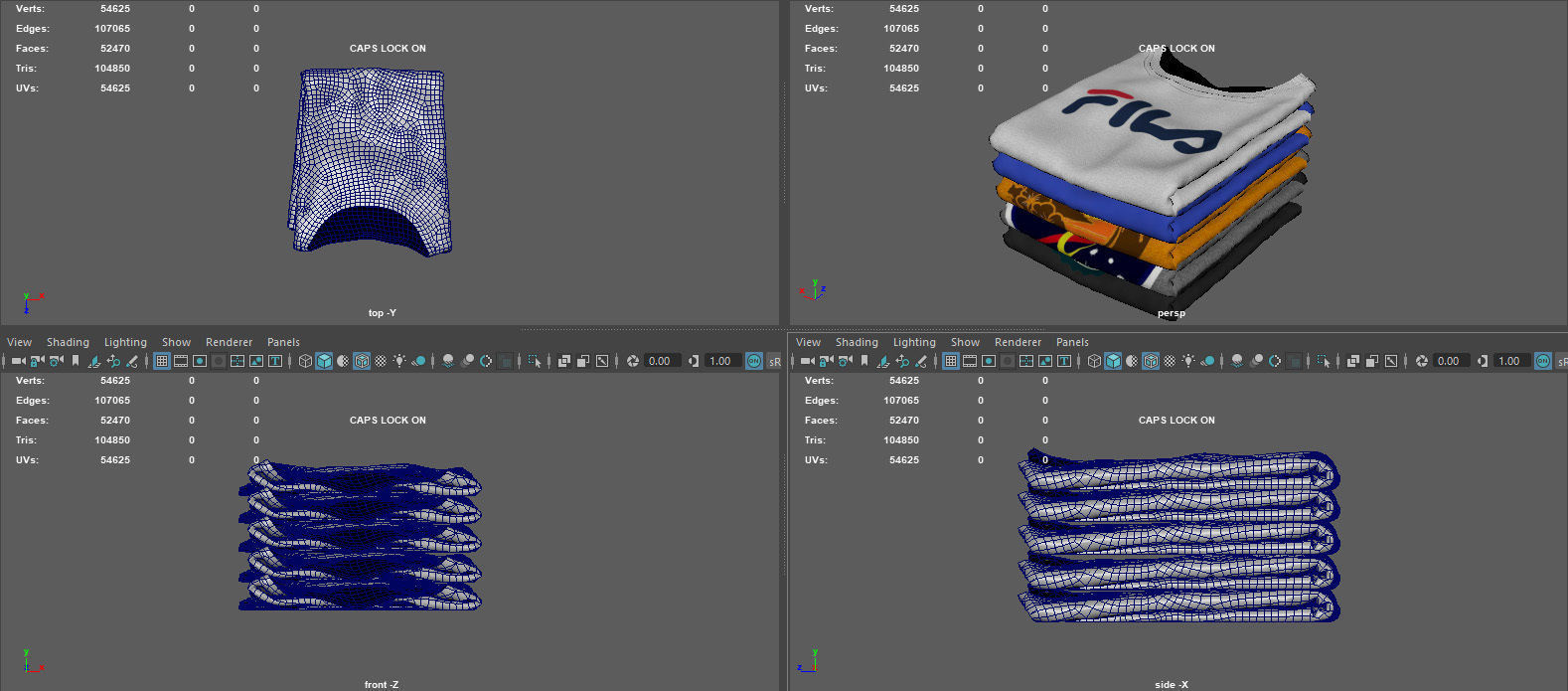Click Isolate Select icon in side -X panel toolbar
The height and width of the screenshot is (691, 1568).
coord(1323,361)
